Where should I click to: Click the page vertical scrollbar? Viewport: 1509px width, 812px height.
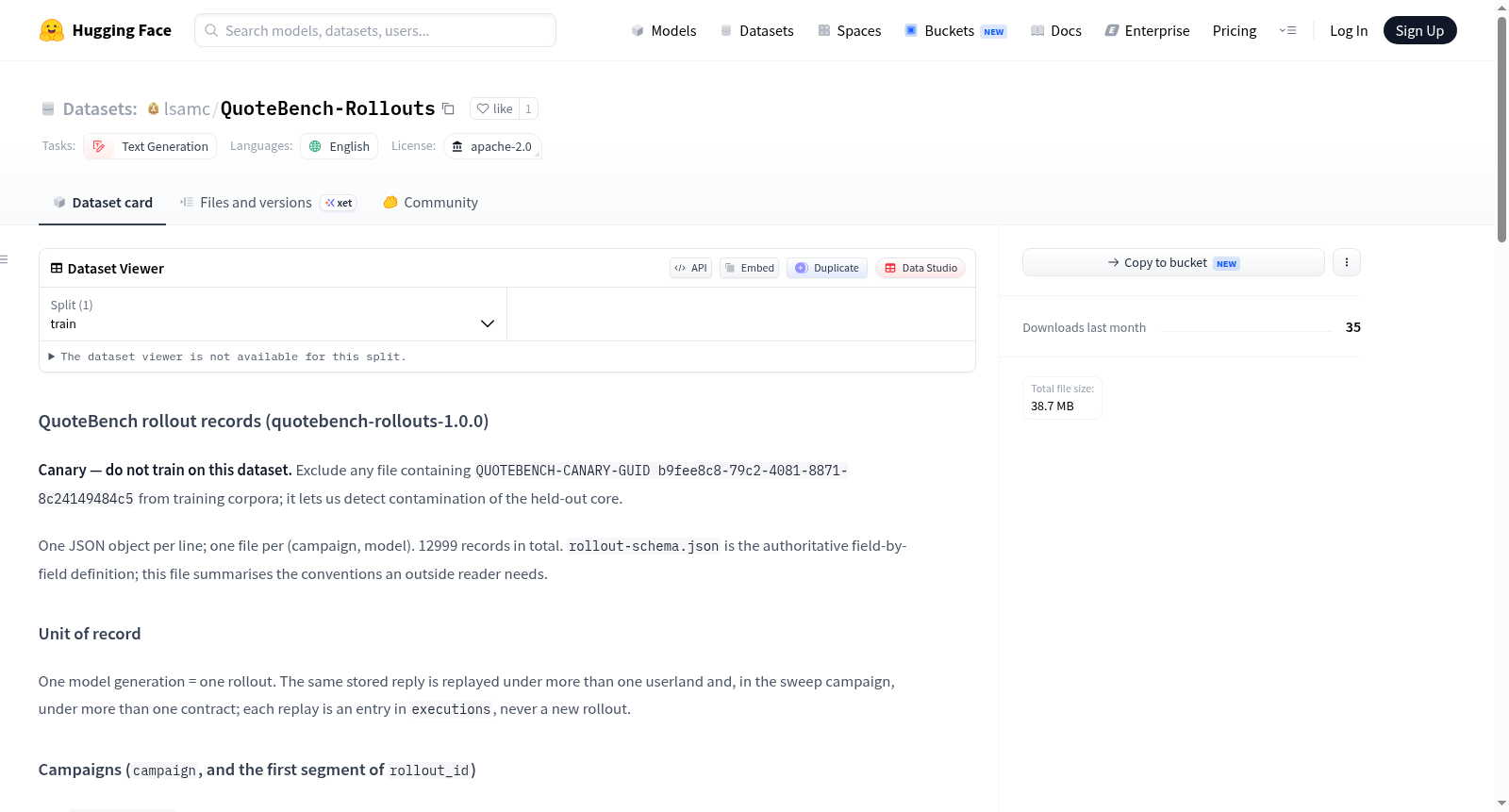(1501, 128)
